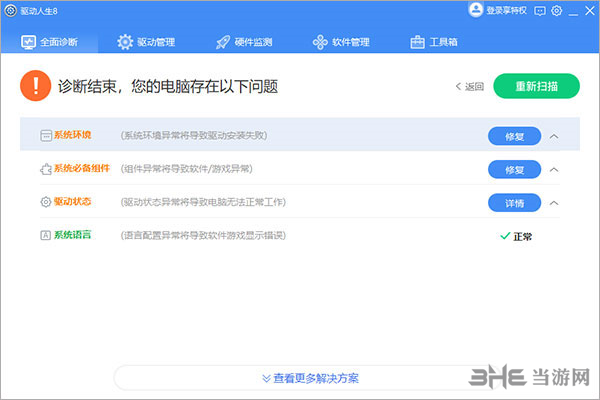Collapse the 驱动状态 row chevron
Image resolution: width=600 pixels, height=400 pixels.
[554, 203]
